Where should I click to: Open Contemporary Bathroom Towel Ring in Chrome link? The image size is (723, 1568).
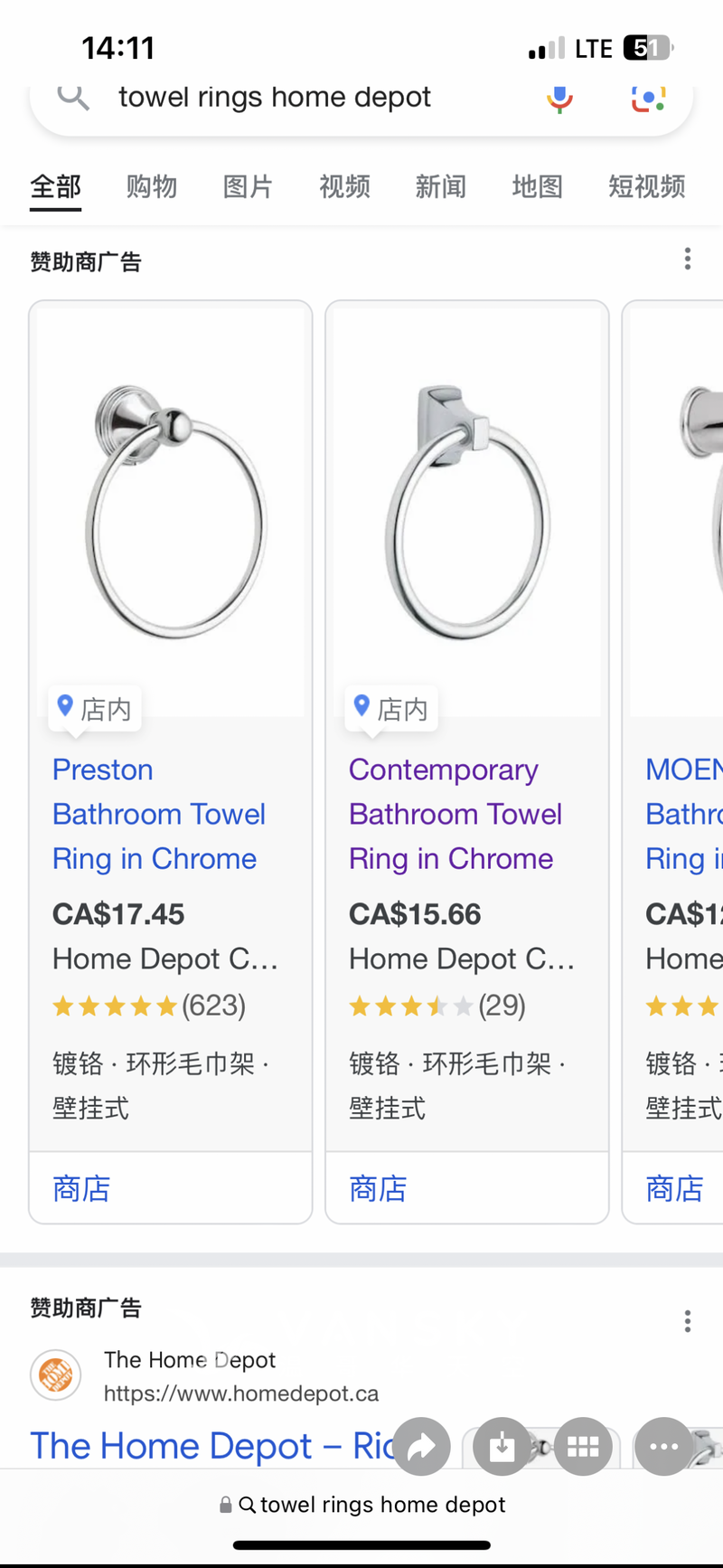pyautogui.click(x=455, y=814)
